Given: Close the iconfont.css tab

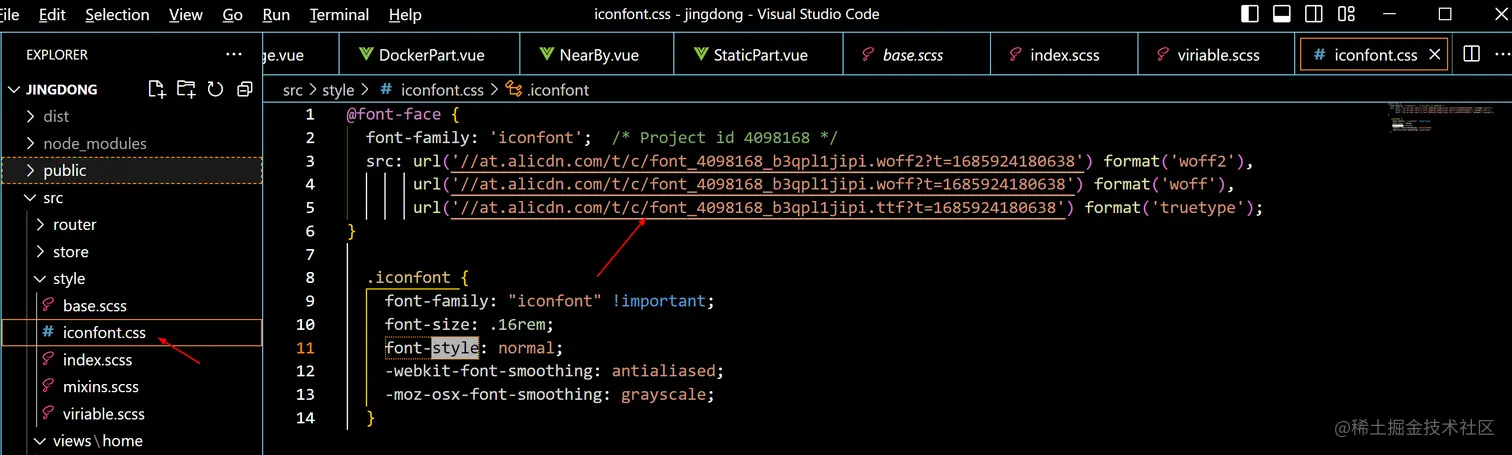Looking at the screenshot, I should 1435,55.
